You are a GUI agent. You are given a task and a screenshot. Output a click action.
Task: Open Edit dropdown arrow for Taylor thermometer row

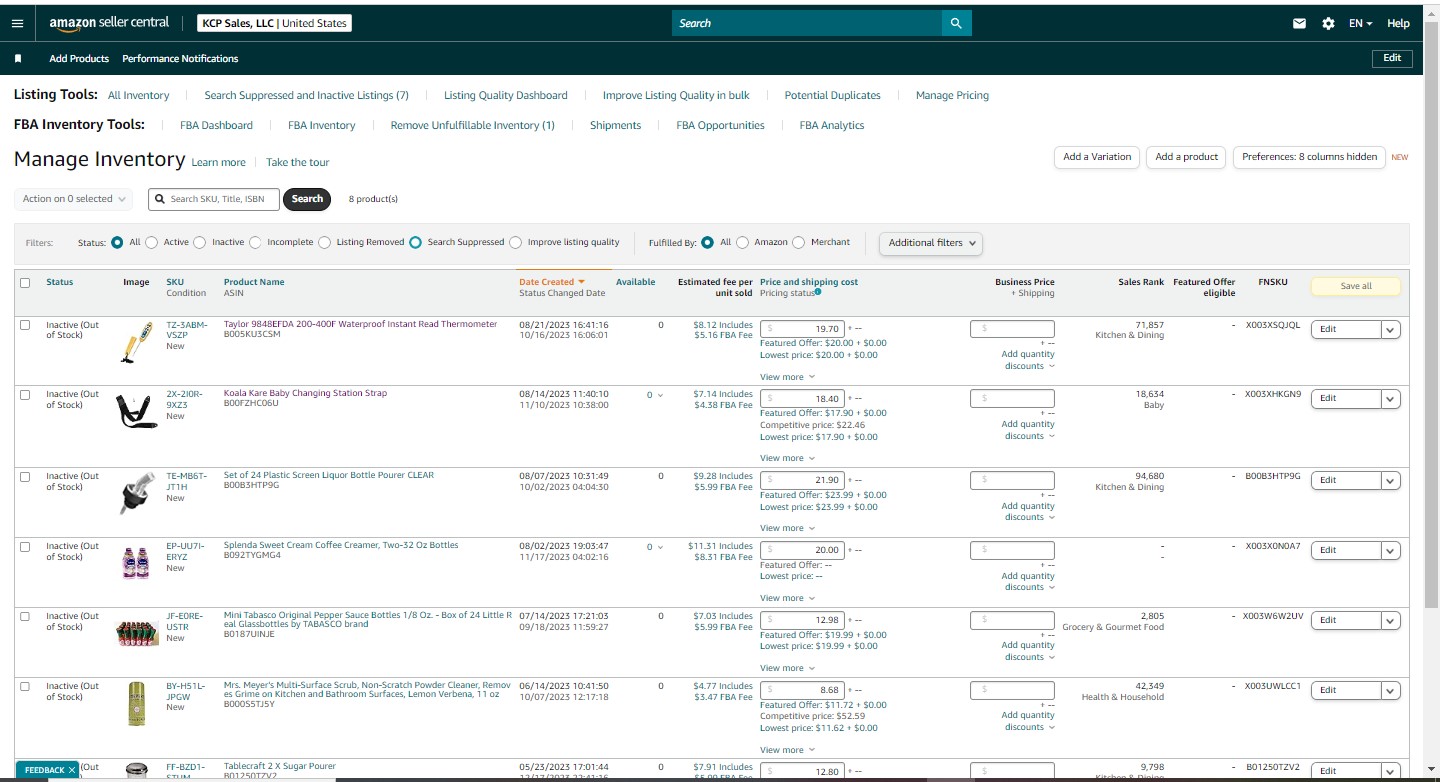[x=1390, y=329]
